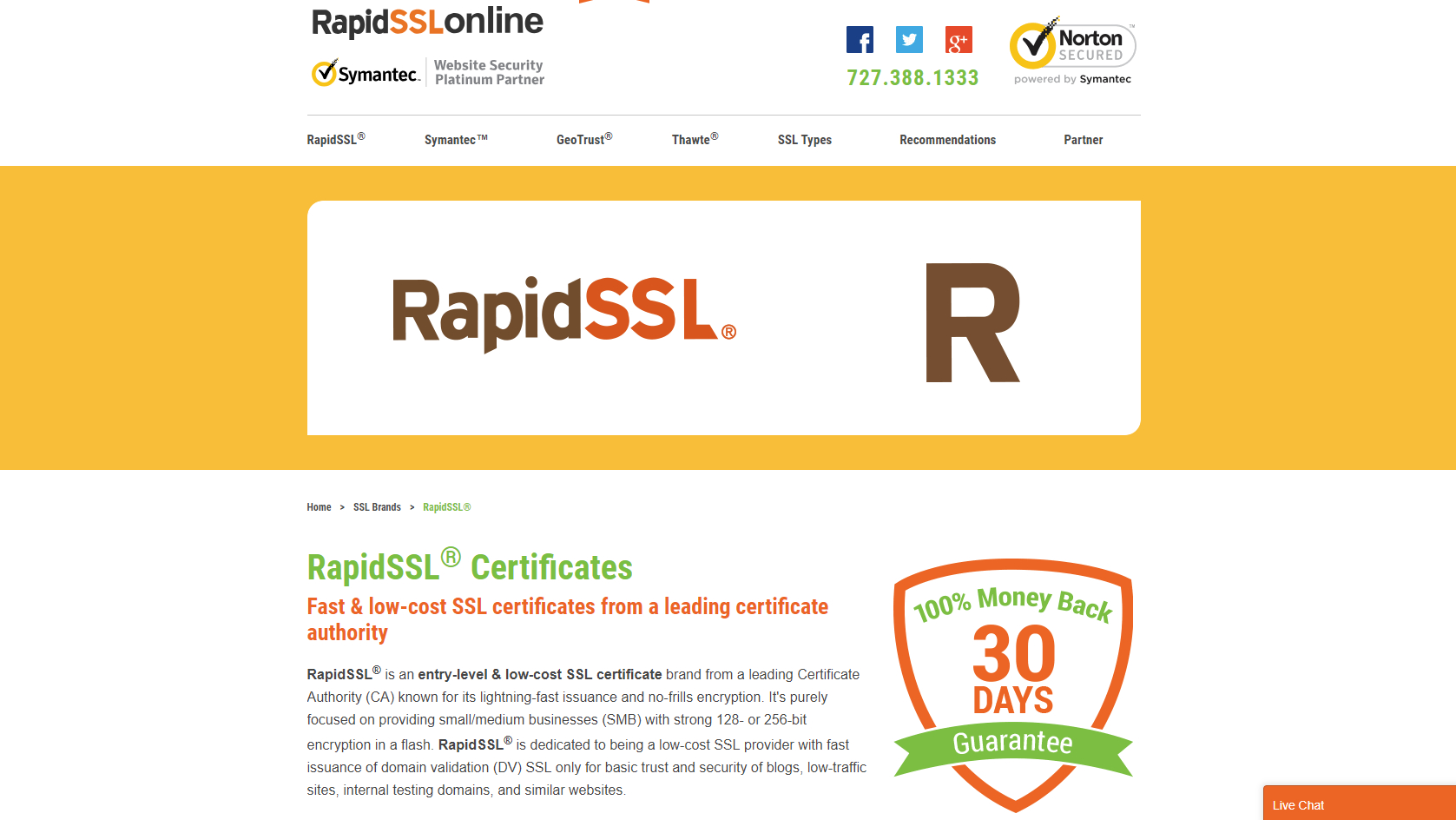Open the RapidSSL navigation menu
This screenshot has width=1456, height=820.
tap(336, 139)
